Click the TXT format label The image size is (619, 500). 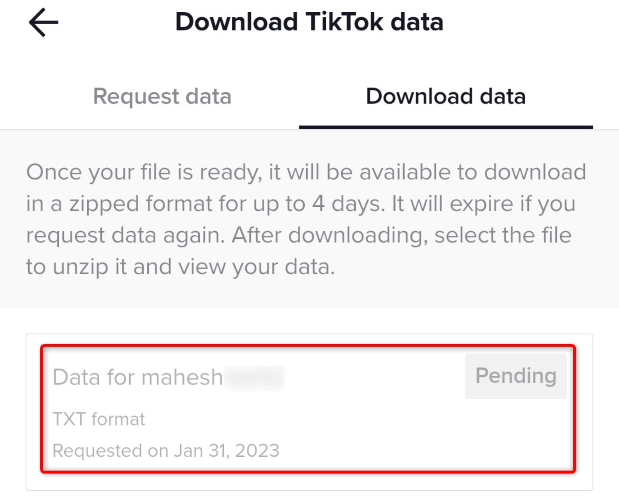(99, 419)
